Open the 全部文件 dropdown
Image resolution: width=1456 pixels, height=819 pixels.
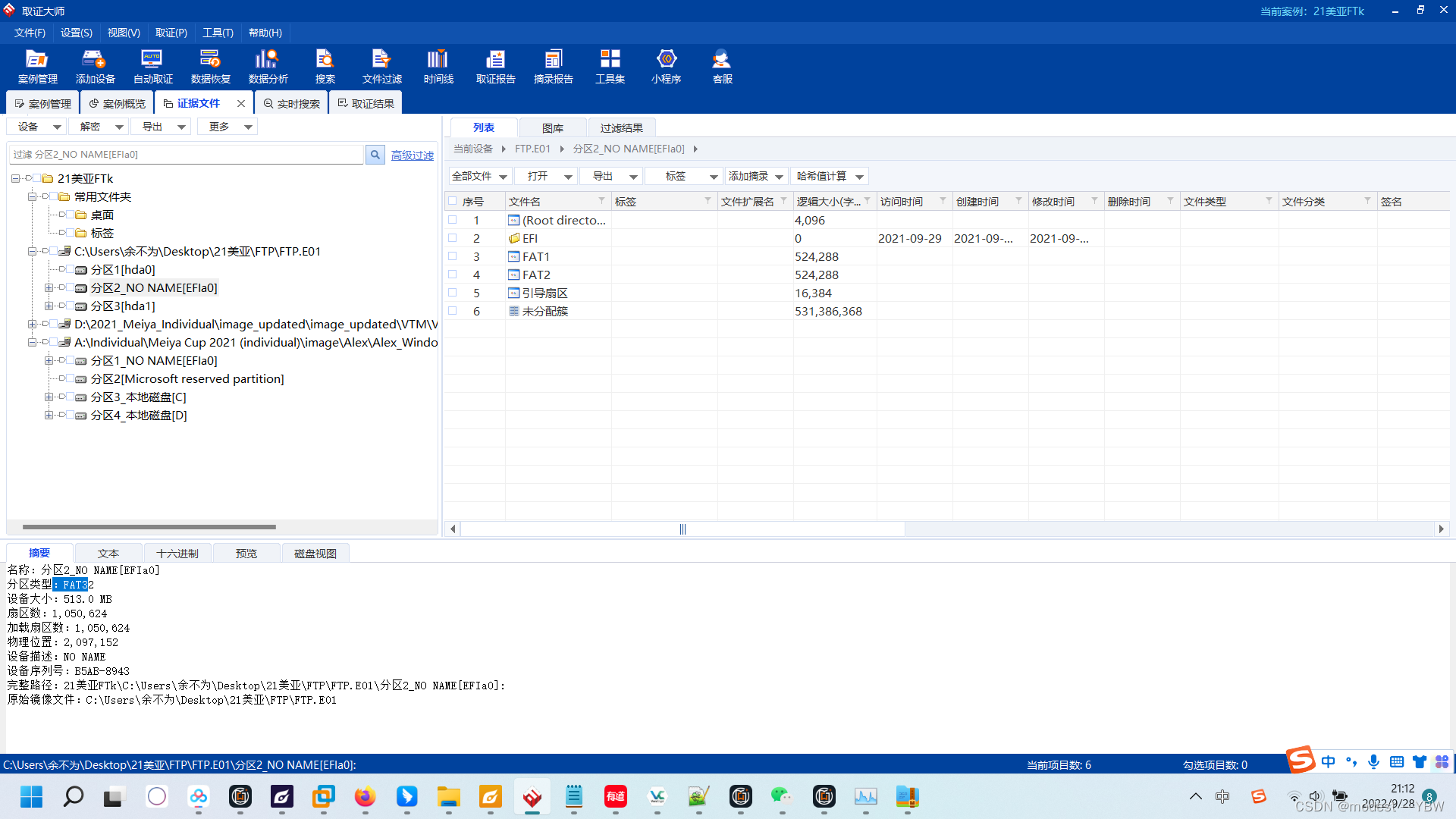(479, 176)
